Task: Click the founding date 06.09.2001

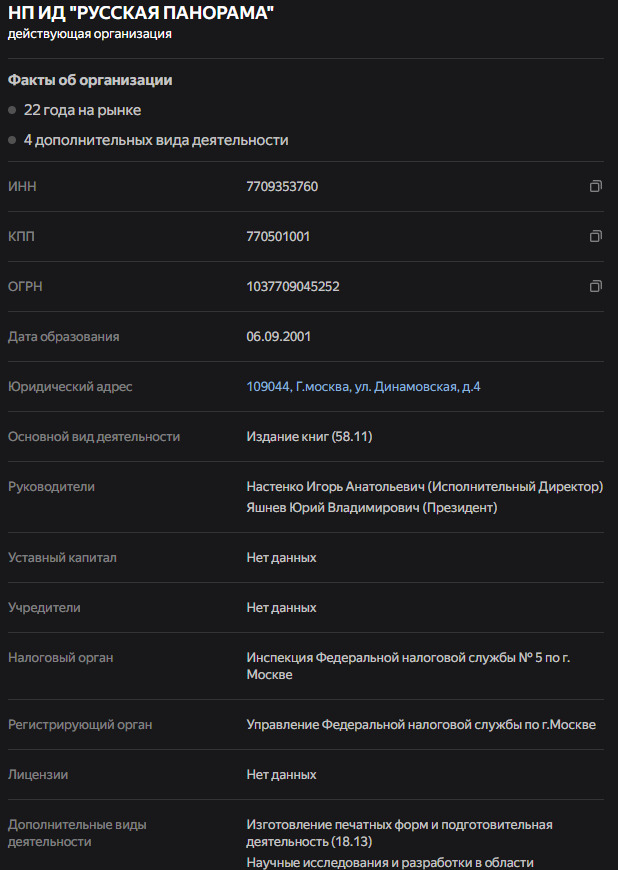Action: tap(278, 337)
